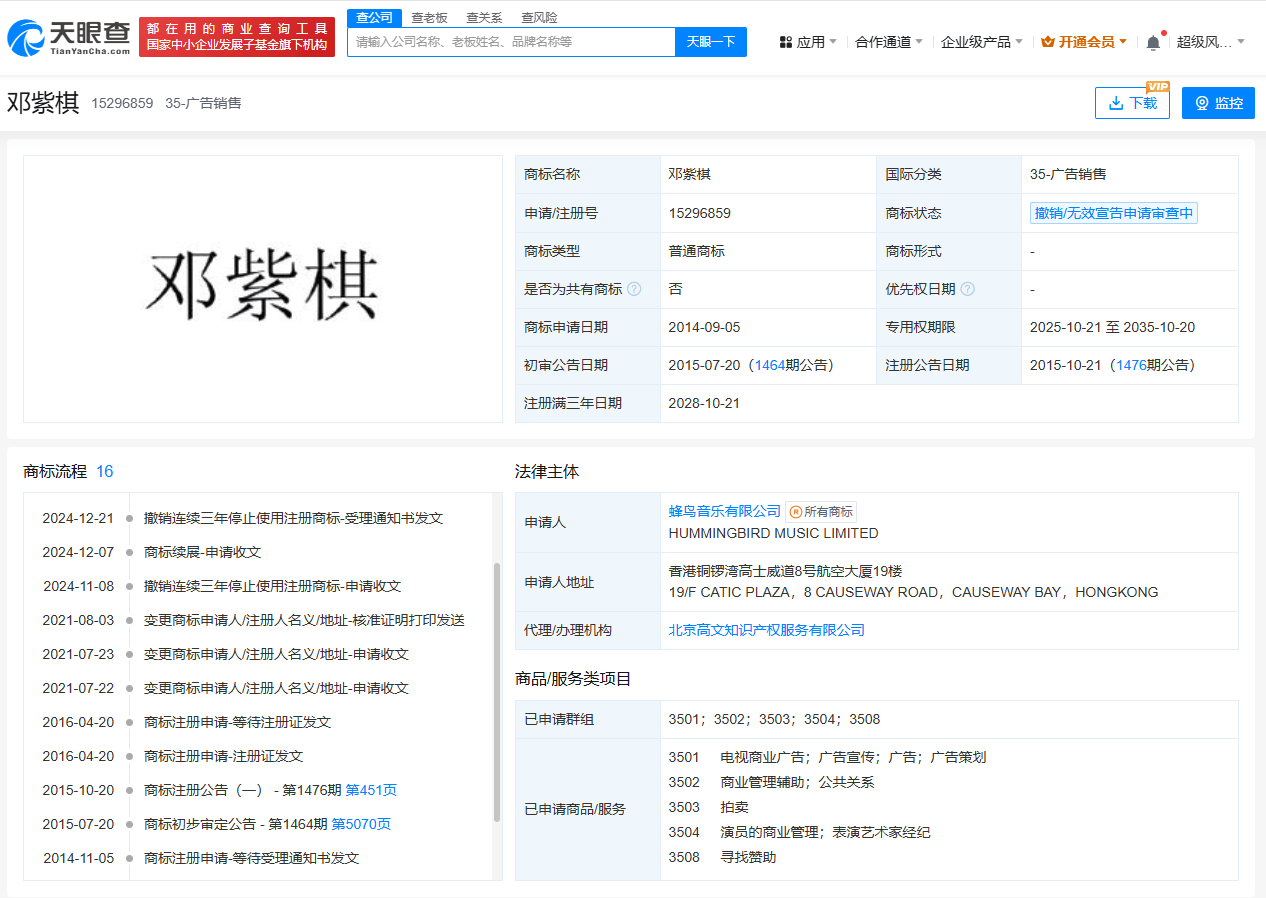Open the notification bell icon
The width and height of the screenshot is (1266, 898).
click(x=1153, y=42)
